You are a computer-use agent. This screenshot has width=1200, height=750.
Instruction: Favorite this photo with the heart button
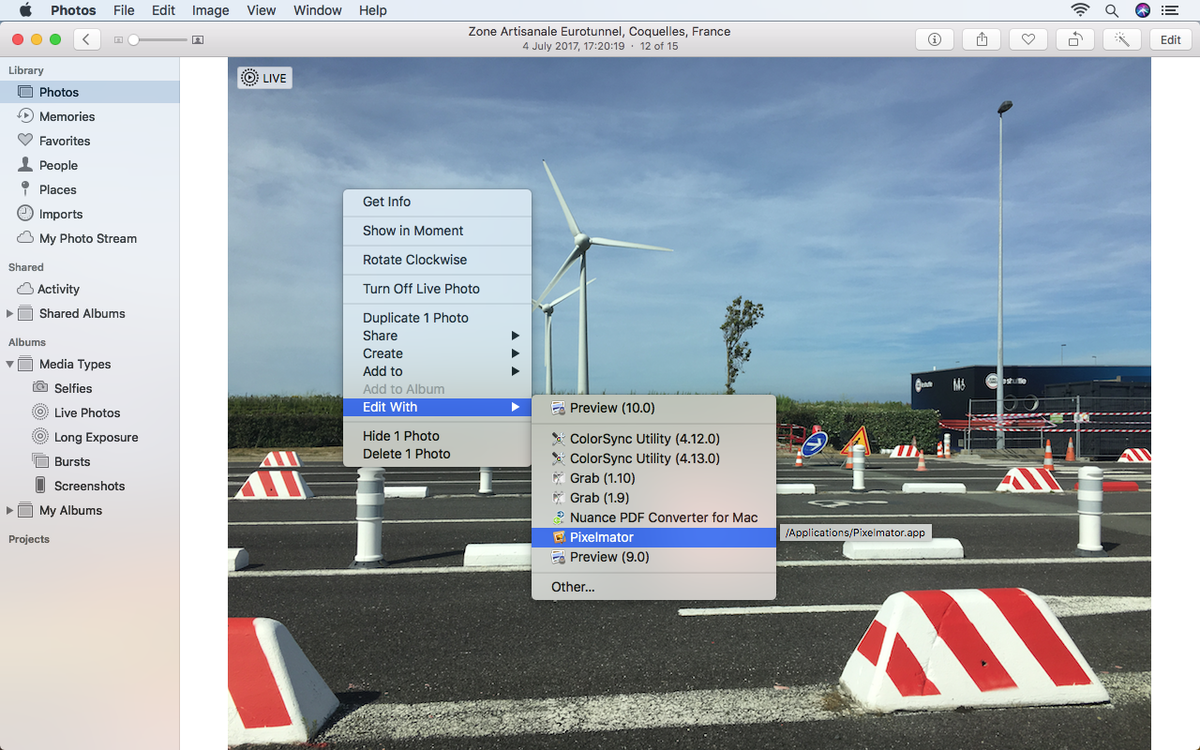coord(1027,39)
